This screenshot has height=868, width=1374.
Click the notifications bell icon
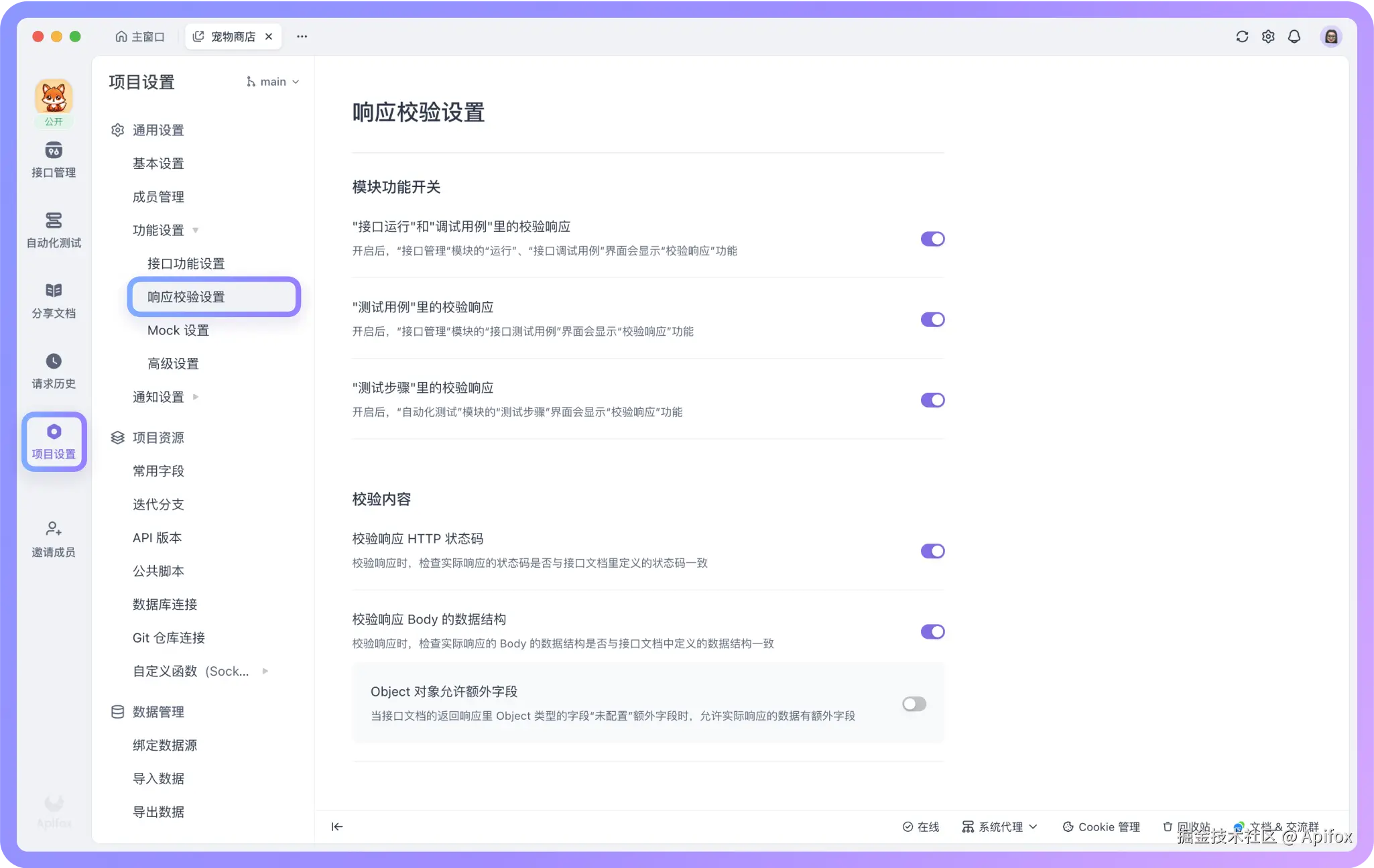coord(1294,37)
